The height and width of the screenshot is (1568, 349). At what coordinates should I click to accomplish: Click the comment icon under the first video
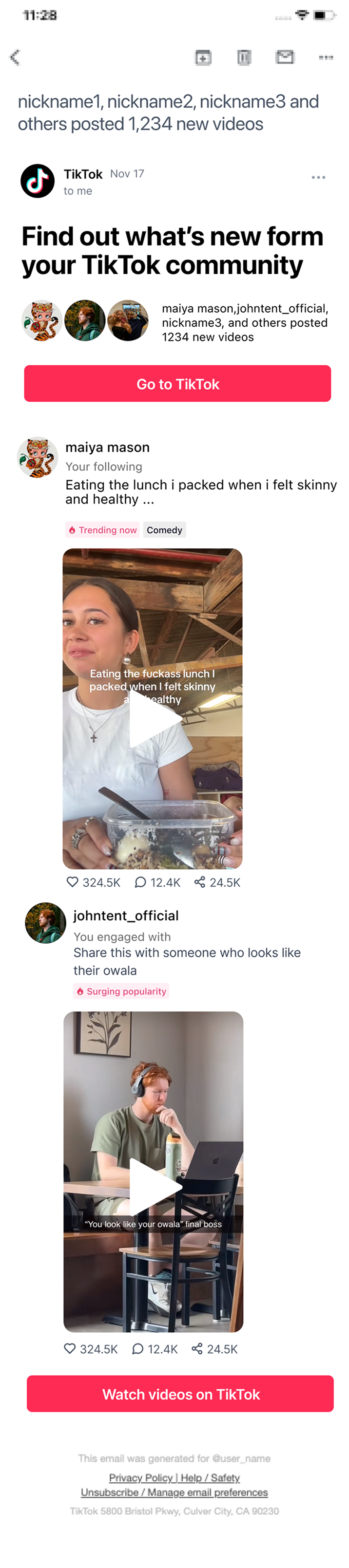pos(141,881)
